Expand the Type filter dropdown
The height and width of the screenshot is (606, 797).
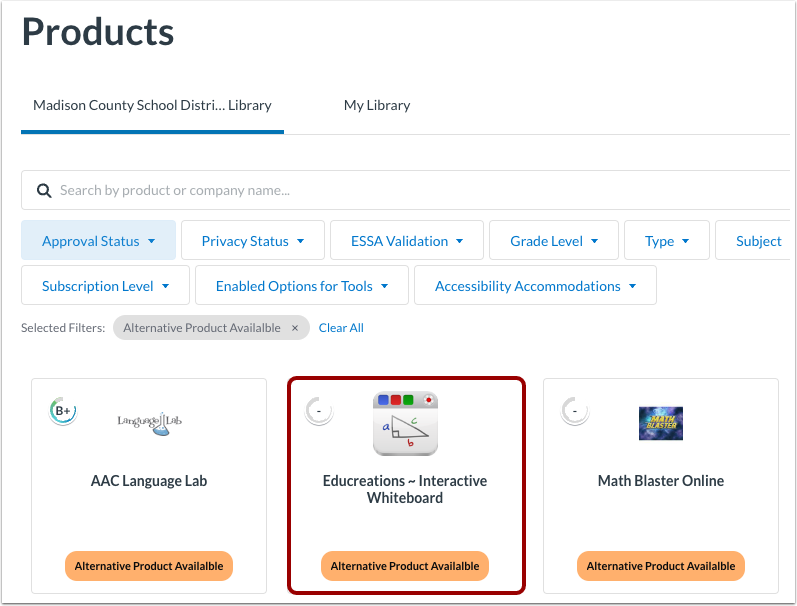coord(667,240)
